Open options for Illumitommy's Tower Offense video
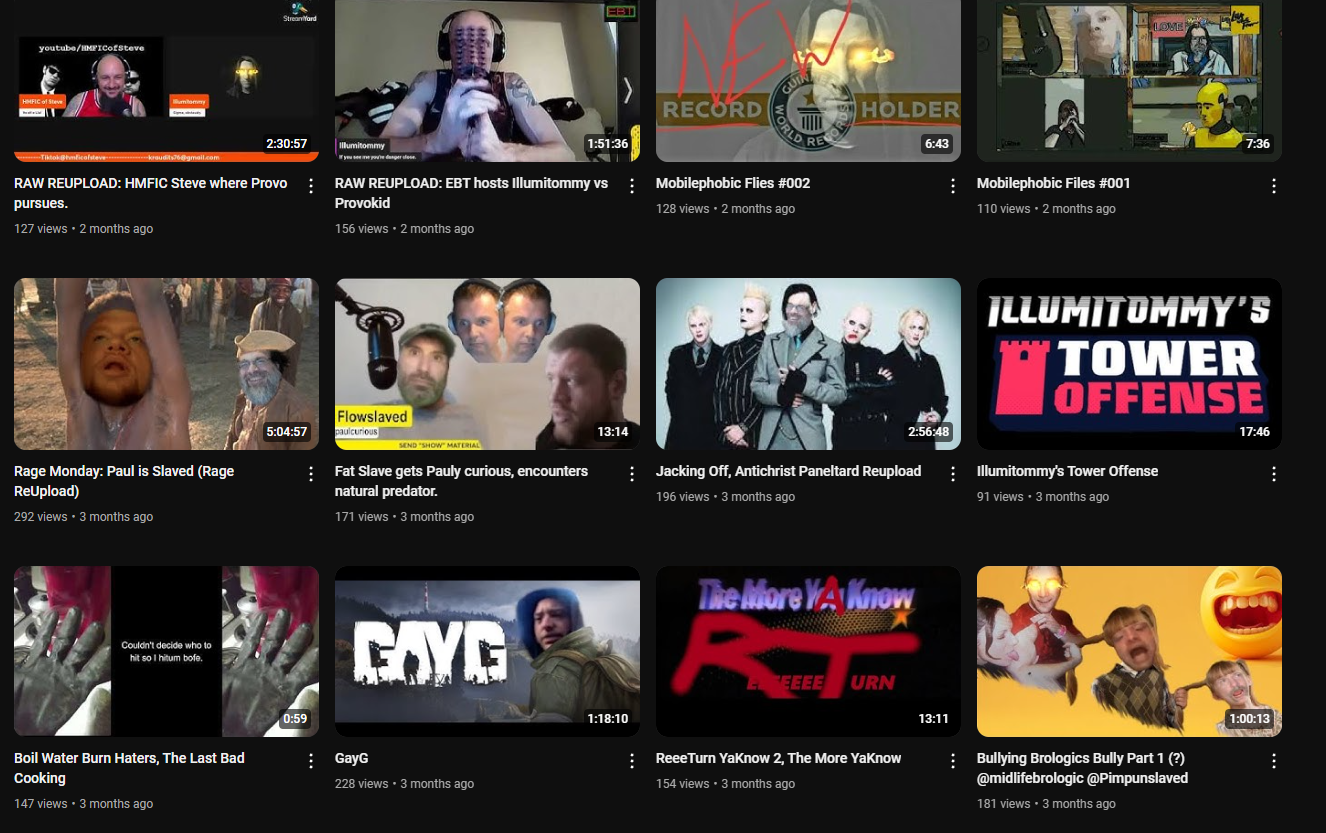This screenshot has width=1326, height=833. (x=1274, y=474)
